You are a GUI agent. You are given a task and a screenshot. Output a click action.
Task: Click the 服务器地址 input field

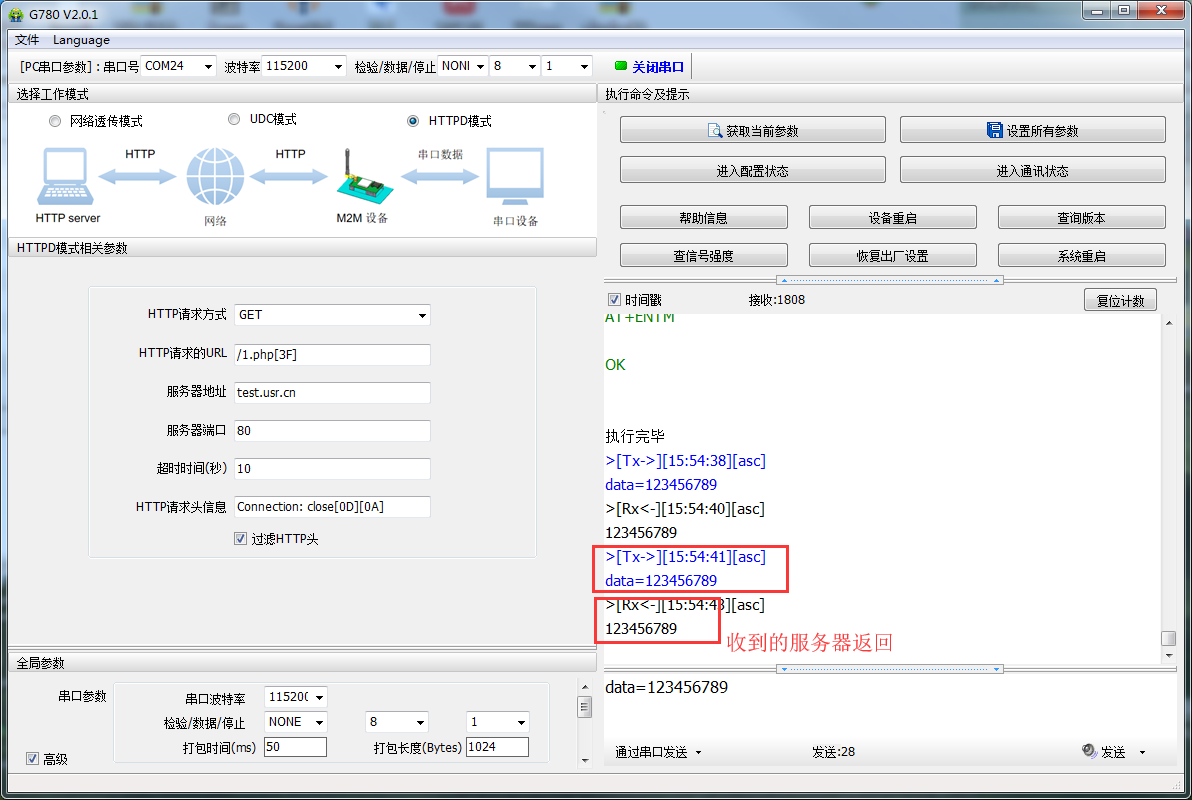332,393
